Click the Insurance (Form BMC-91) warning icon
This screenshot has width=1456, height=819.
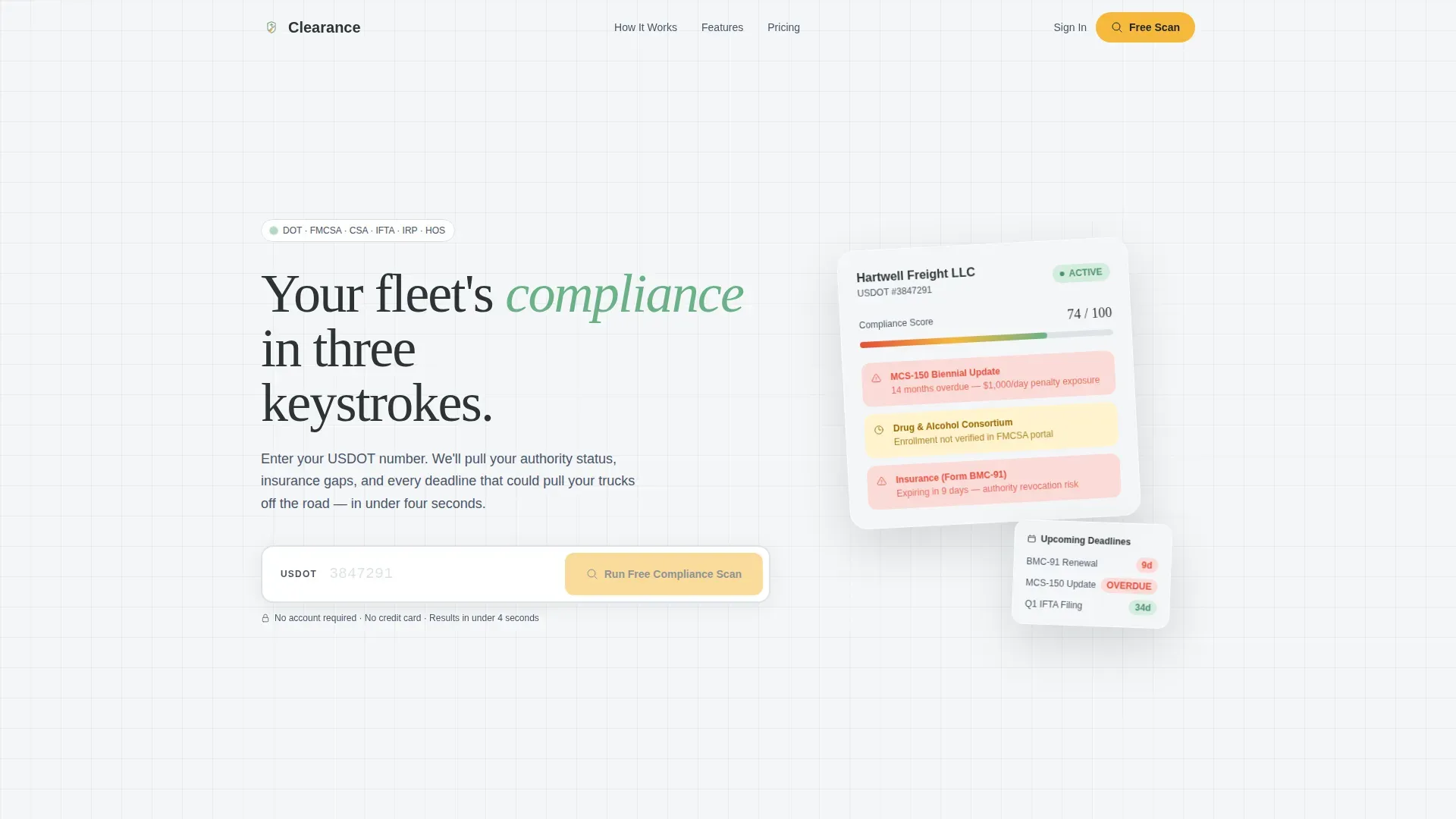pos(881,482)
